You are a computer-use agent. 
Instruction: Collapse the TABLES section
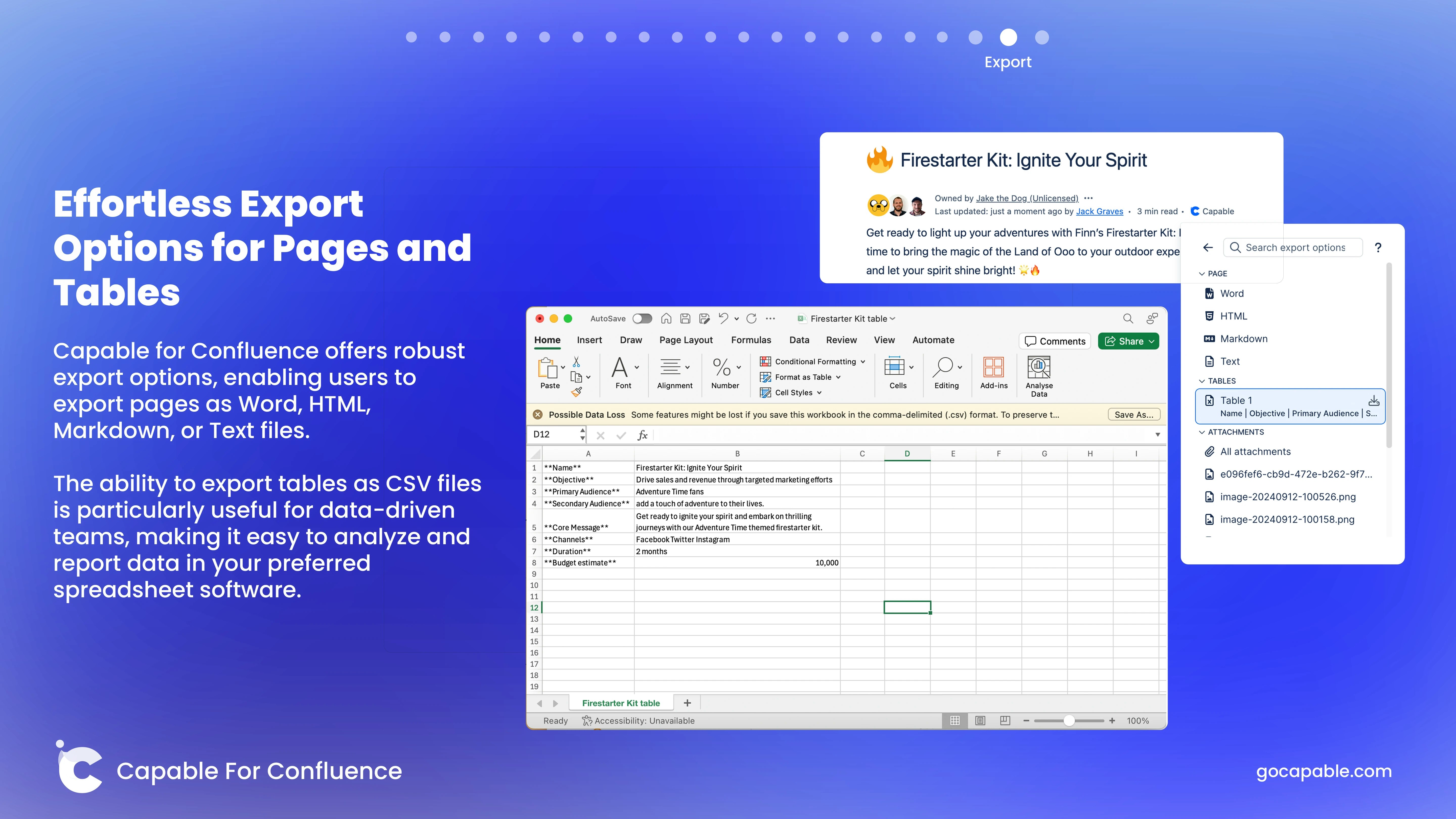[x=1202, y=381]
